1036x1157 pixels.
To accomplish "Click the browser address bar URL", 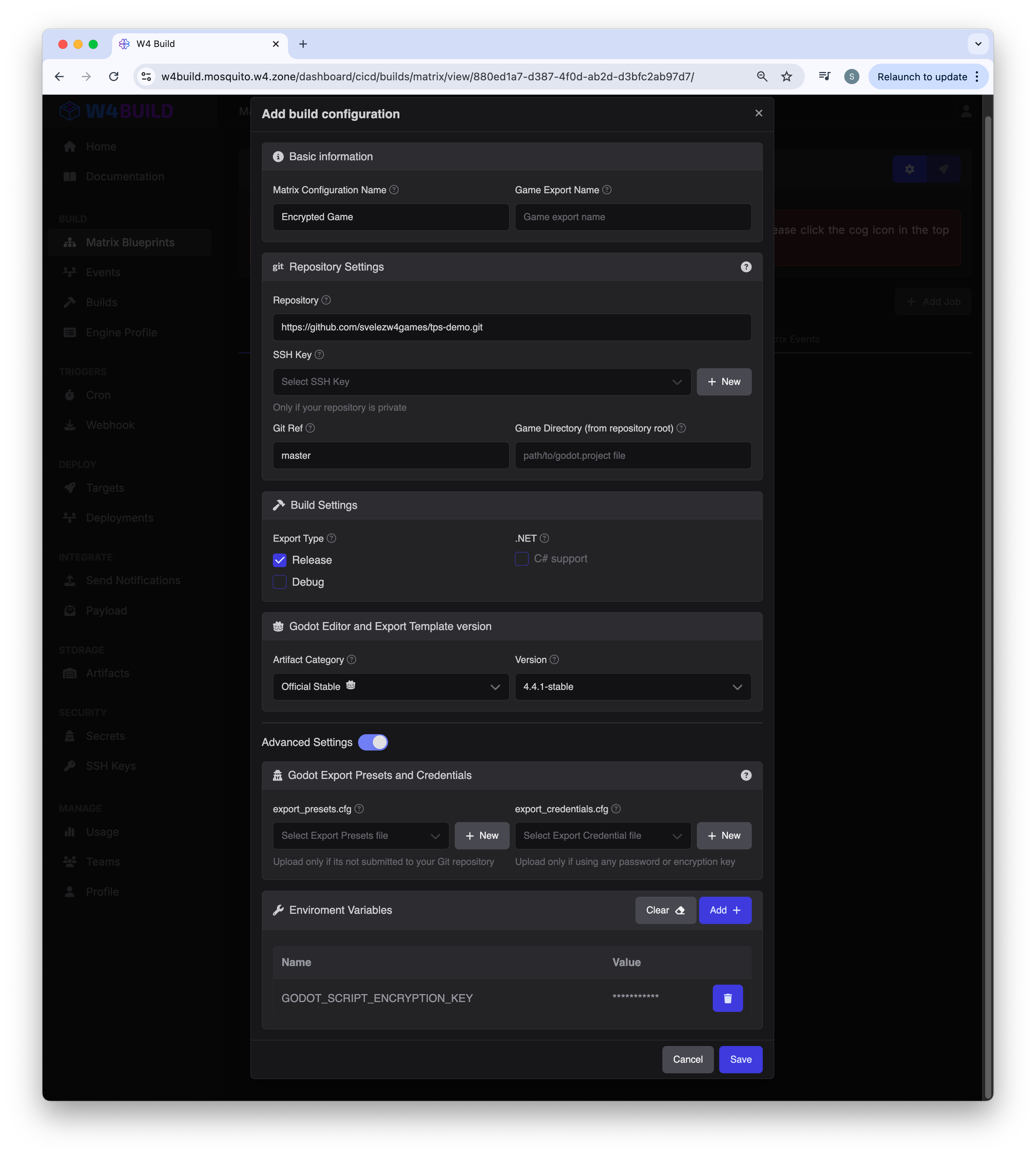I will (427, 76).
